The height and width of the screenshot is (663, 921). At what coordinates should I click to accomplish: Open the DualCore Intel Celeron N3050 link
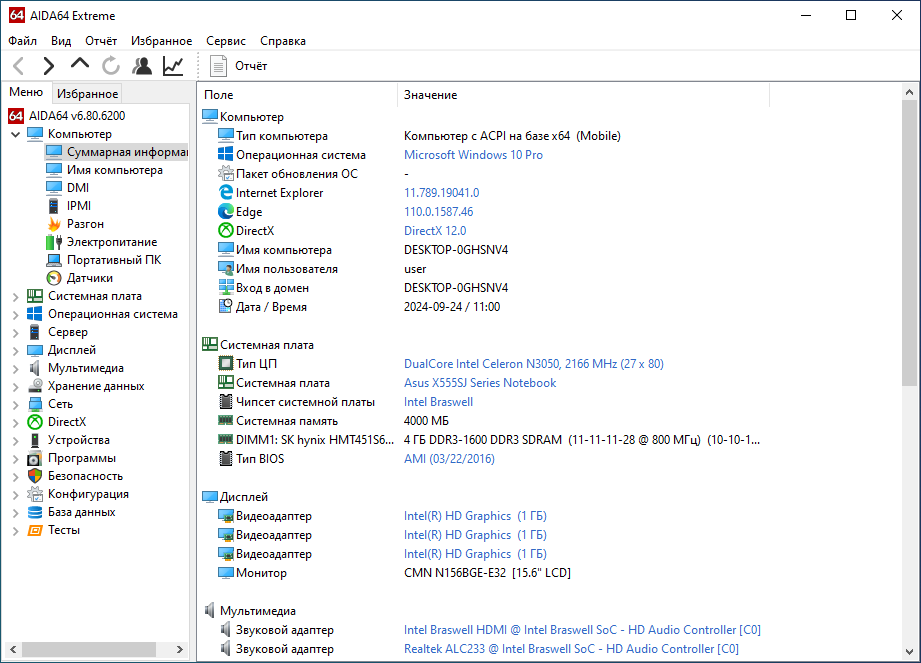click(533, 364)
